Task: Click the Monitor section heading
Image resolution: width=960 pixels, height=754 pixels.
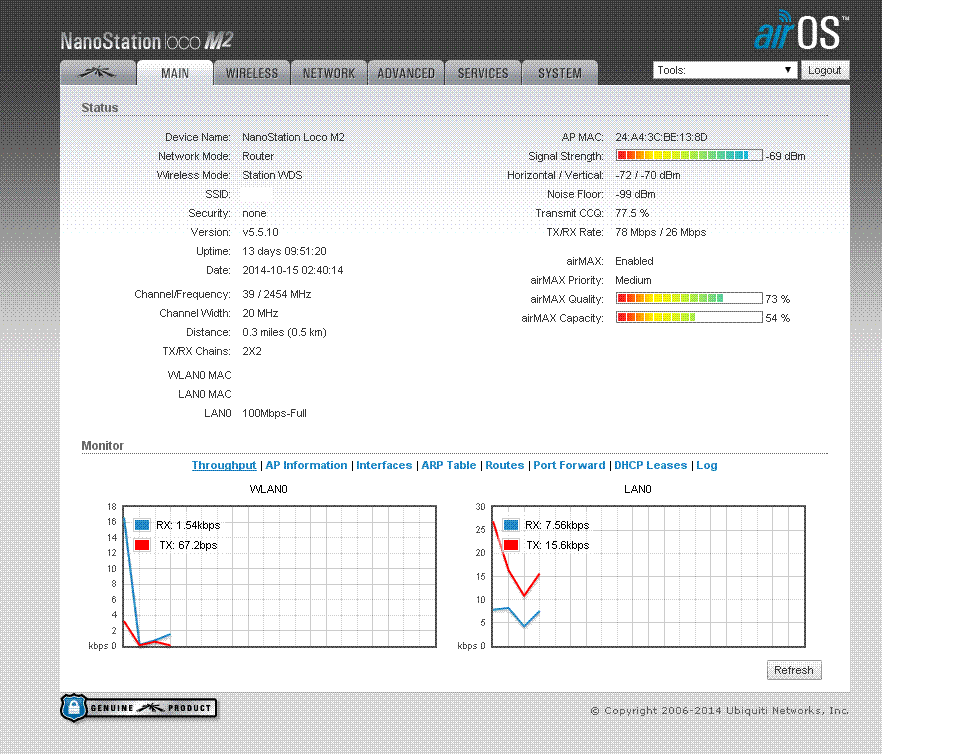Action: pyautogui.click(x=102, y=446)
